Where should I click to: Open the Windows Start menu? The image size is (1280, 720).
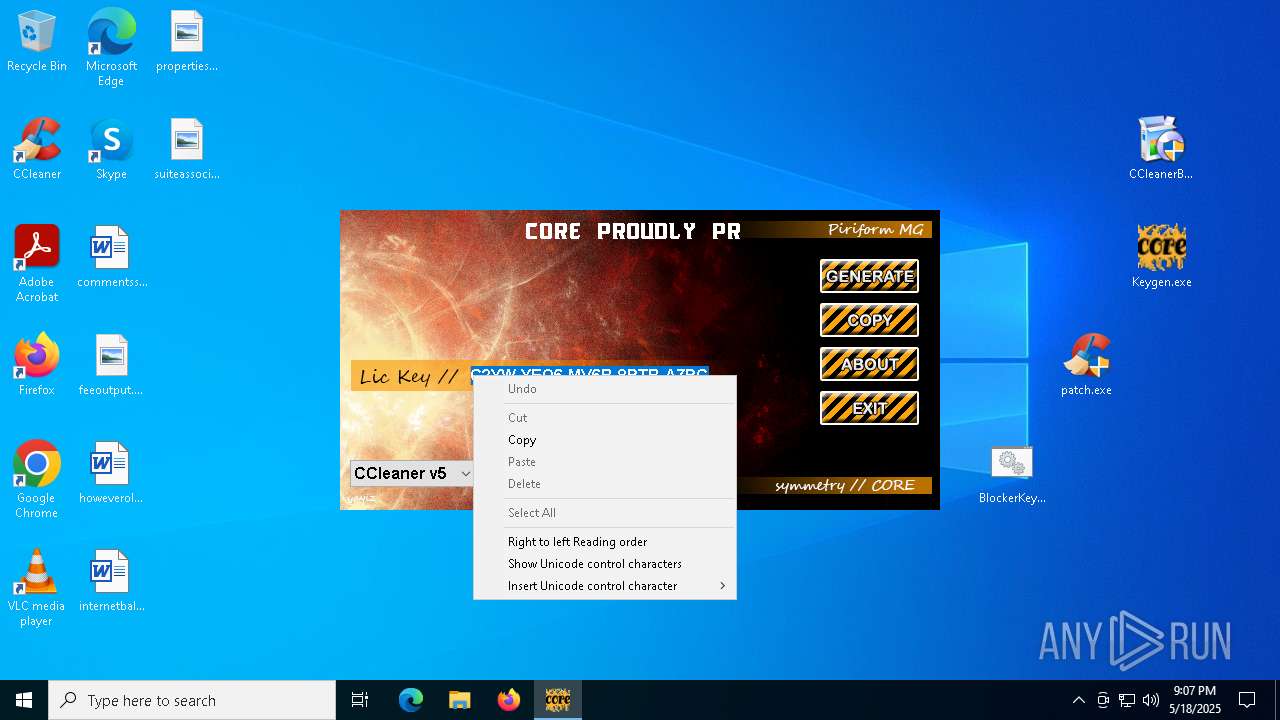coord(24,700)
